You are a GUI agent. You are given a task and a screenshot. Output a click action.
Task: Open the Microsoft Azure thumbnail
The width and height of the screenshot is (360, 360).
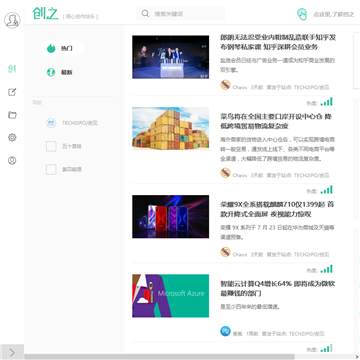pos(171,296)
